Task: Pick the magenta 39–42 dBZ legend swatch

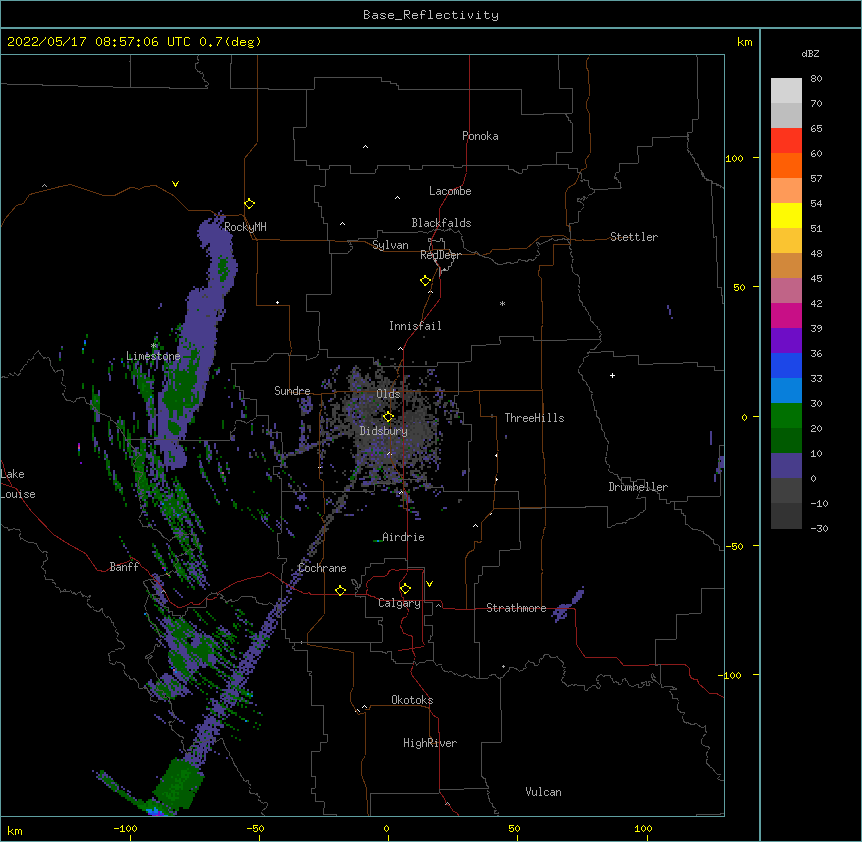Action: [786, 315]
